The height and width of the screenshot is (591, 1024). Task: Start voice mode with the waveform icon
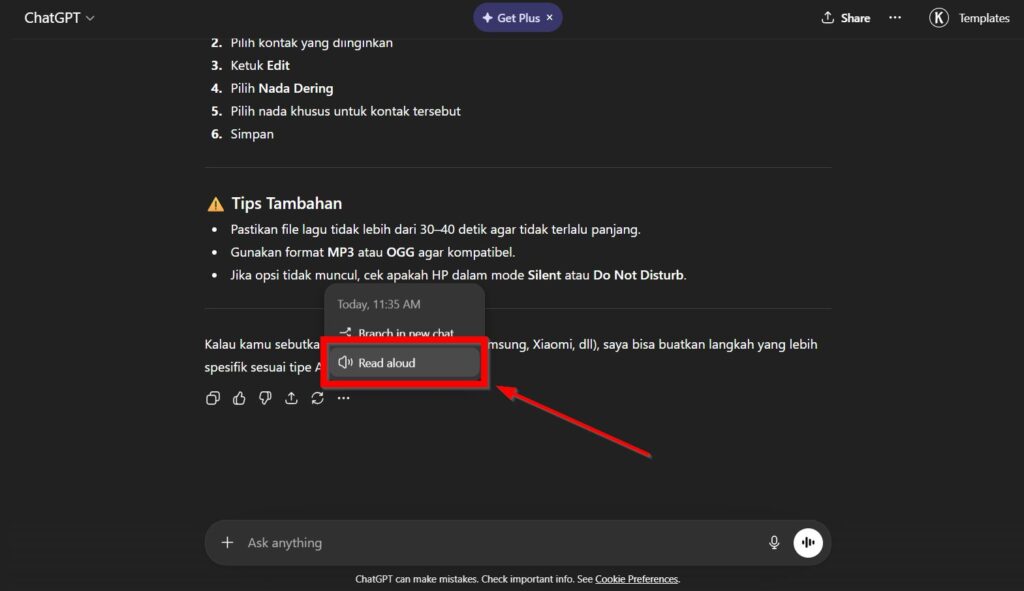(x=808, y=542)
